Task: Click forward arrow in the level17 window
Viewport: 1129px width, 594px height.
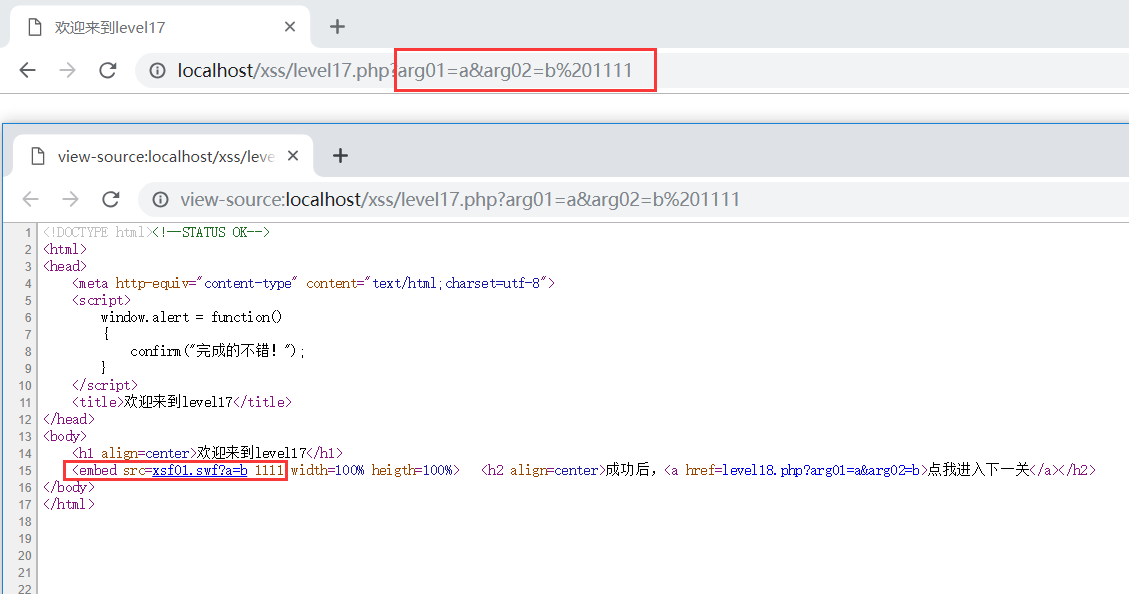Action: click(67, 70)
